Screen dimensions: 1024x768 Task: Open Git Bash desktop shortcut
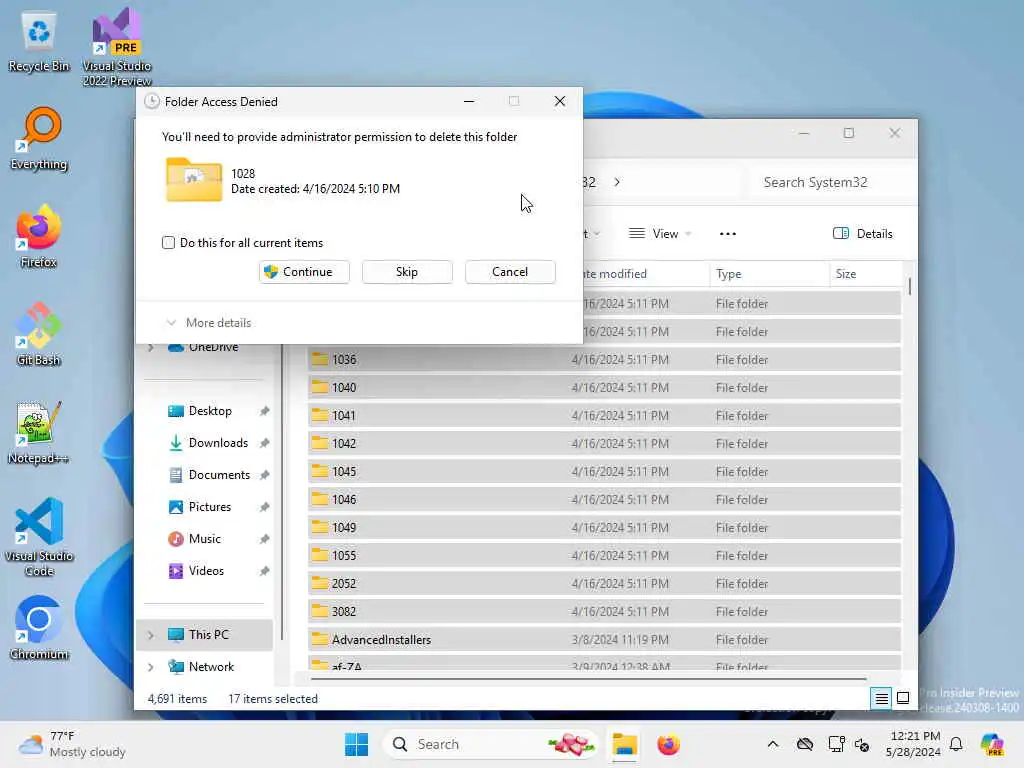click(x=39, y=334)
